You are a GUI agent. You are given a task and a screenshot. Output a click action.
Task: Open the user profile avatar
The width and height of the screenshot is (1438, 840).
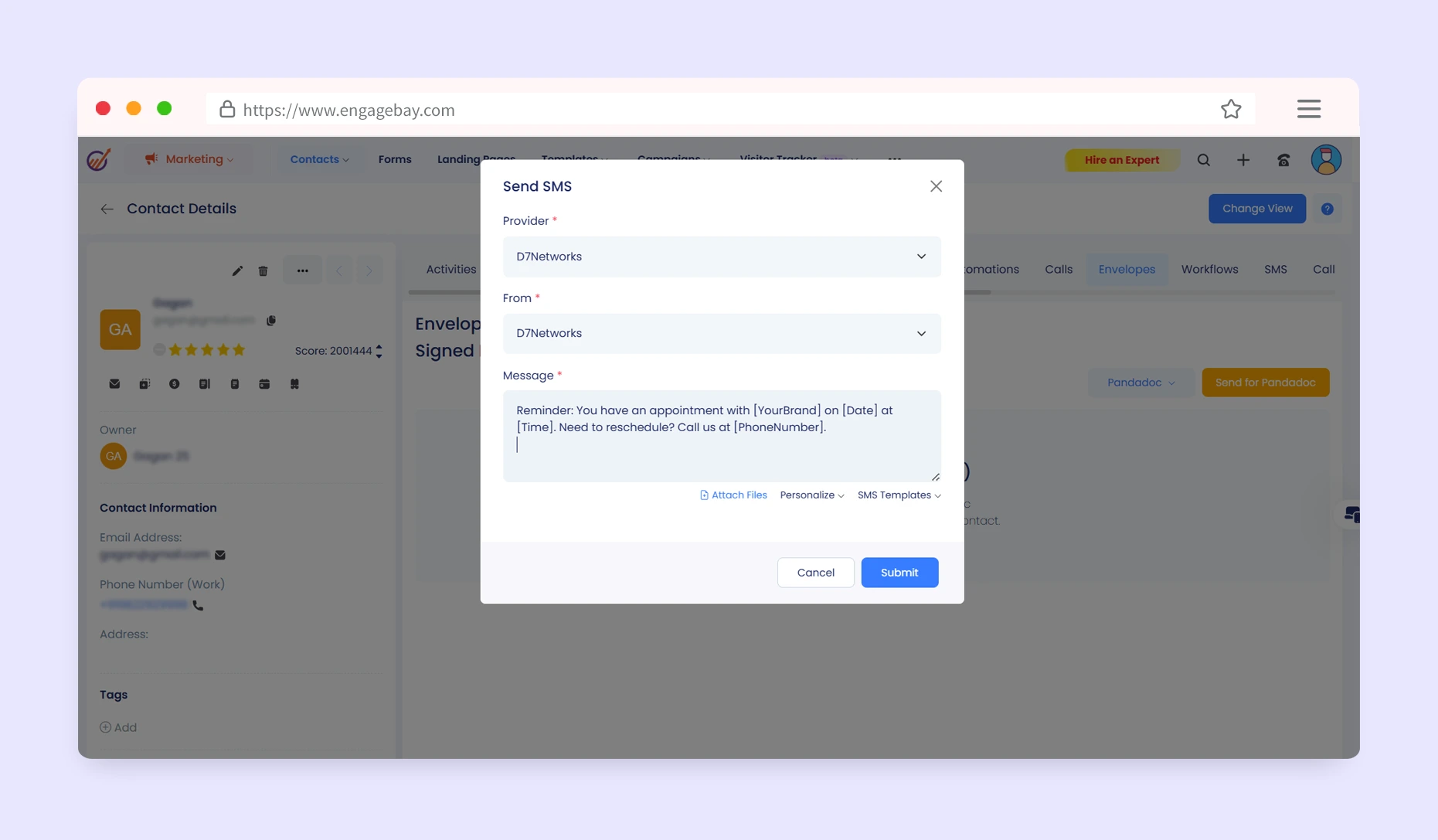point(1325,160)
